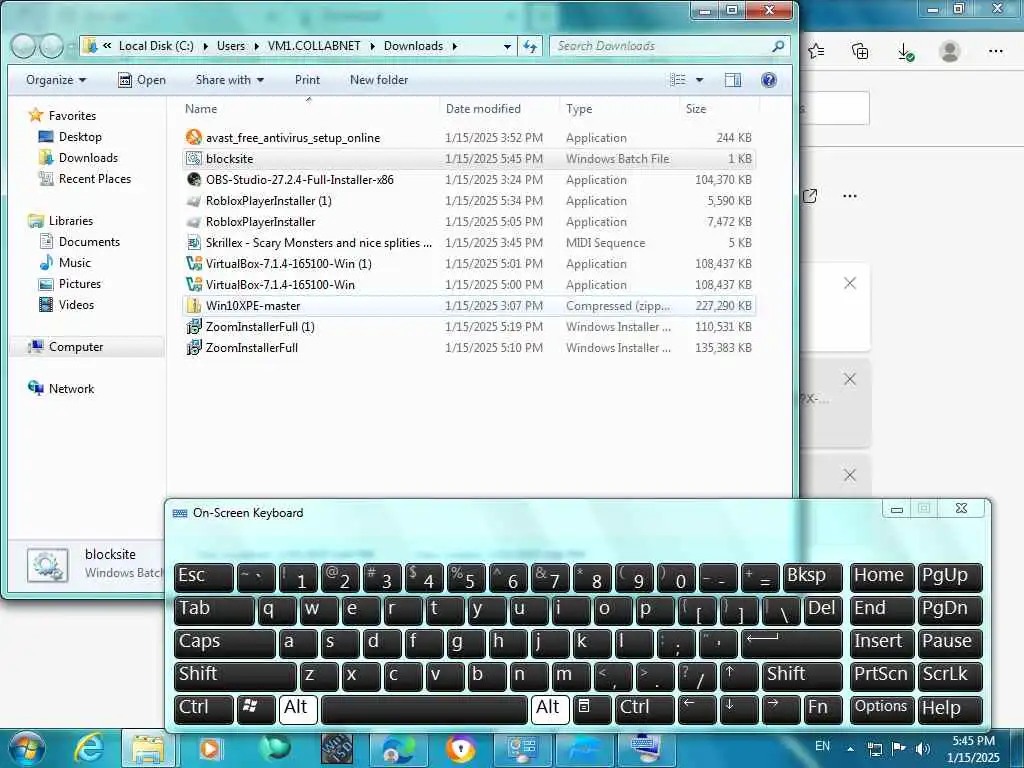The image size is (1024, 768).
Task: Change your view icon in Explorer toolbar
Action: [678, 80]
